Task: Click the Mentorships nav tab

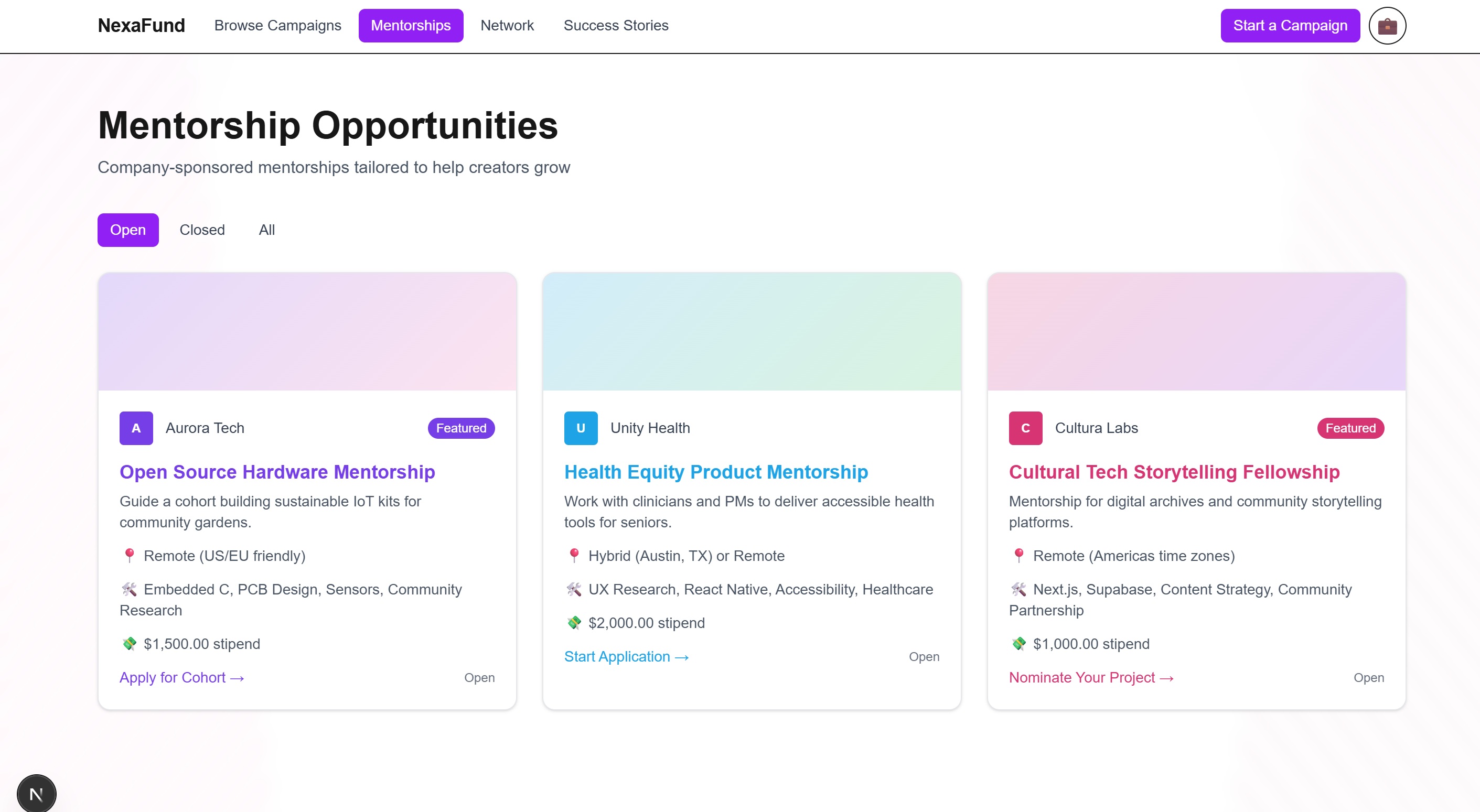Action: tap(410, 26)
